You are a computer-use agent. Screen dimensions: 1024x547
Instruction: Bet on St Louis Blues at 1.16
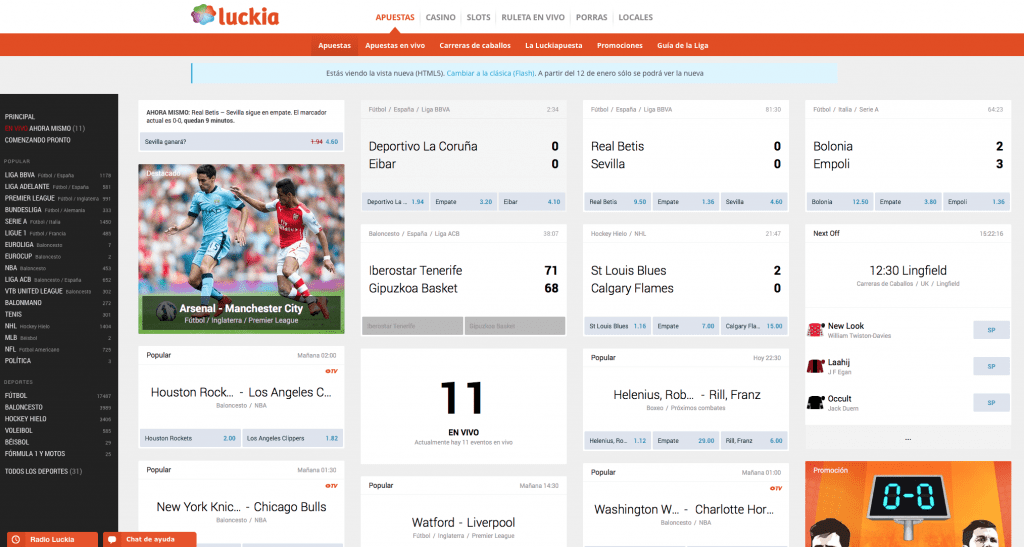(617, 326)
